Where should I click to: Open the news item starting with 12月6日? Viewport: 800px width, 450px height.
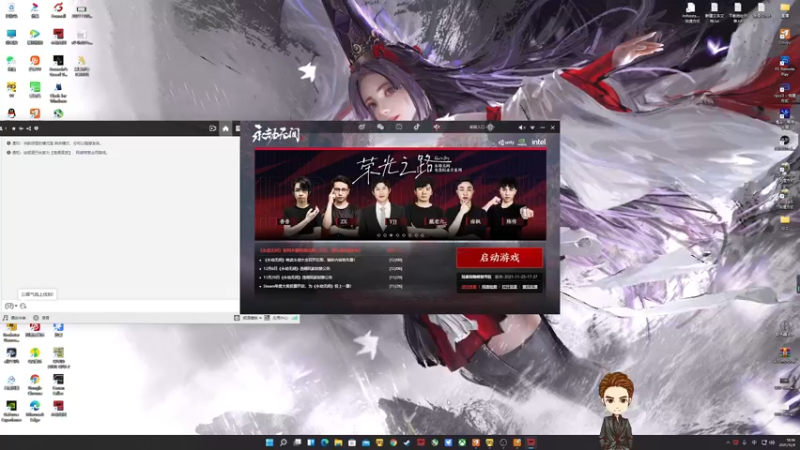click(x=297, y=268)
